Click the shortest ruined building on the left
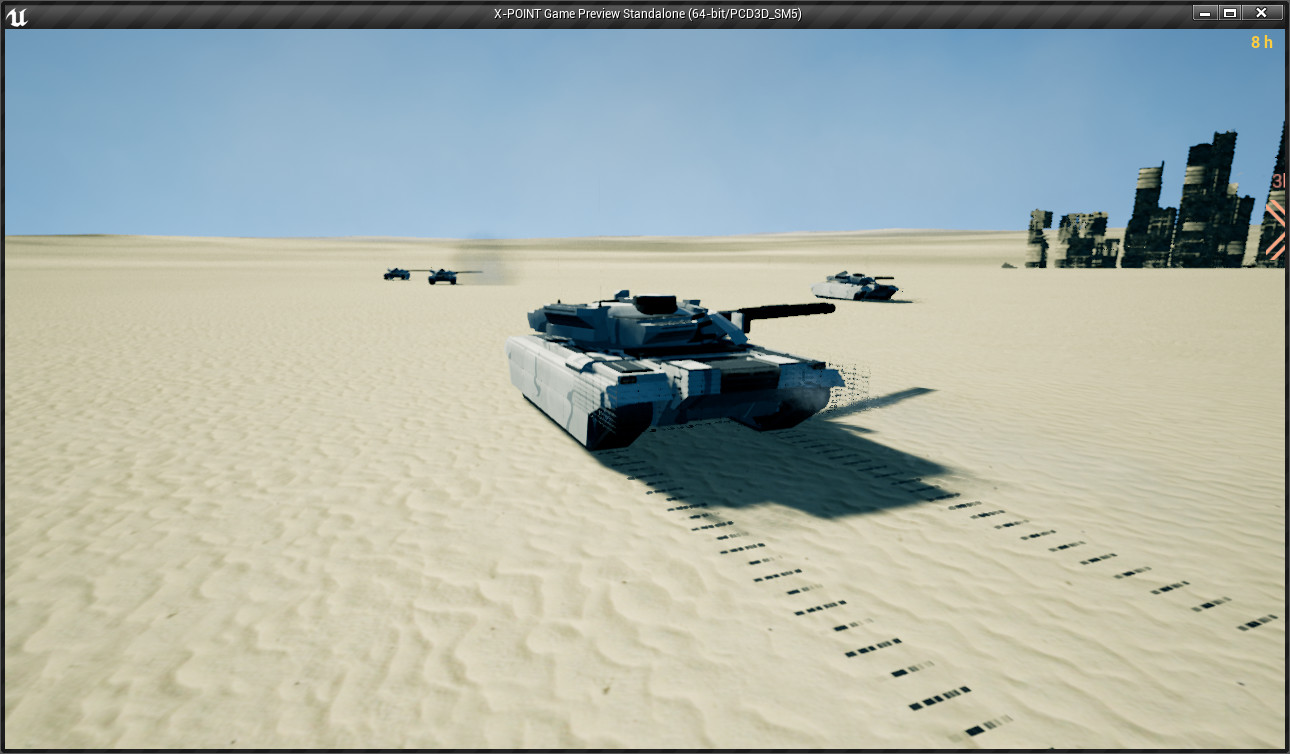The image size is (1290, 754). [x=1039, y=240]
